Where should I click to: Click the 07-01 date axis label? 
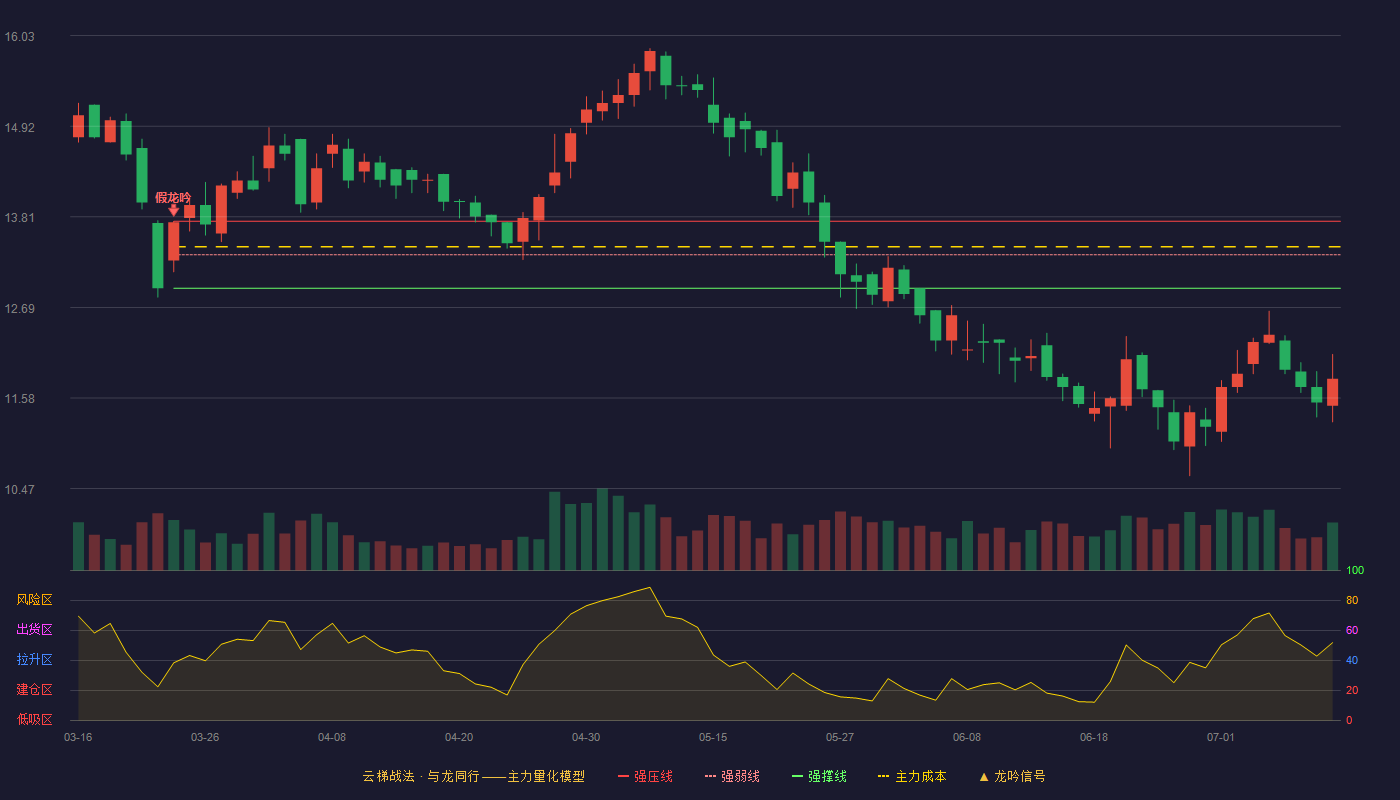pos(1221,737)
